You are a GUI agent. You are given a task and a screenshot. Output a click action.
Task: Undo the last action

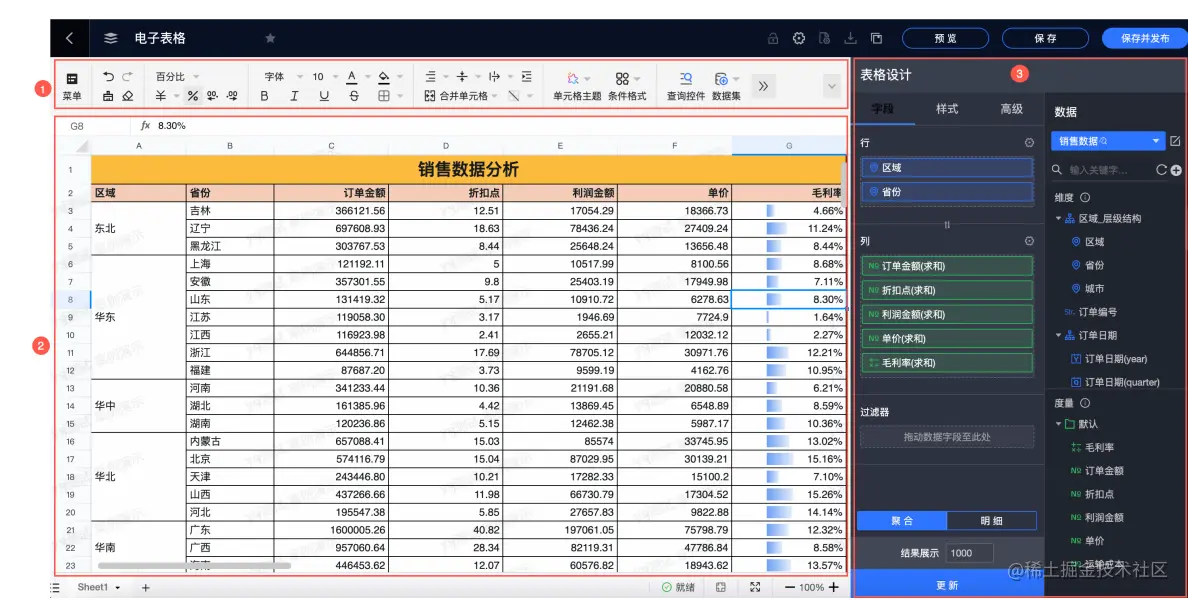pyautogui.click(x=108, y=77)
